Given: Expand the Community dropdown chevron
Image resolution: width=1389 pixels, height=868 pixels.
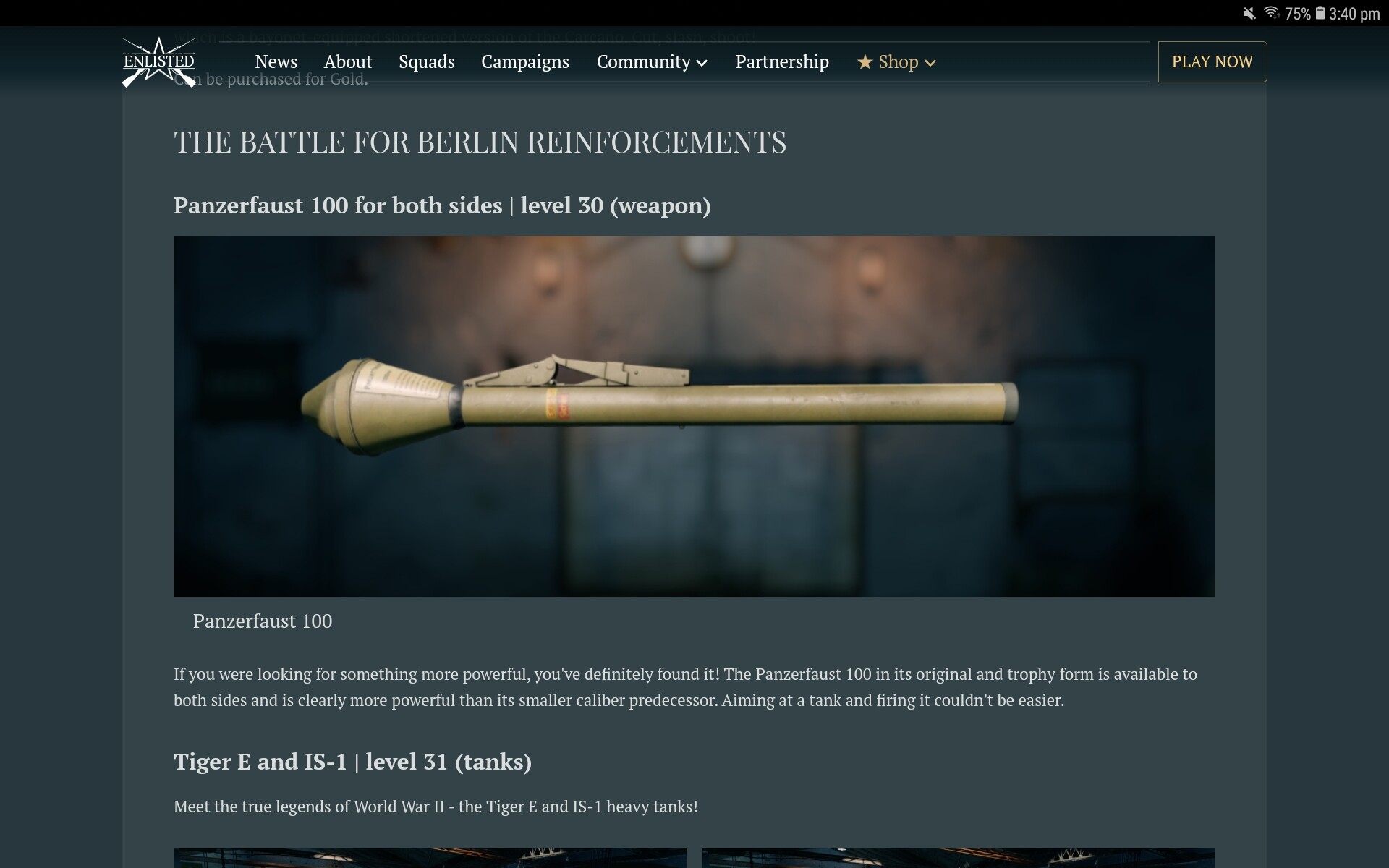Looking at the screenshot, I should pos(702,63).
